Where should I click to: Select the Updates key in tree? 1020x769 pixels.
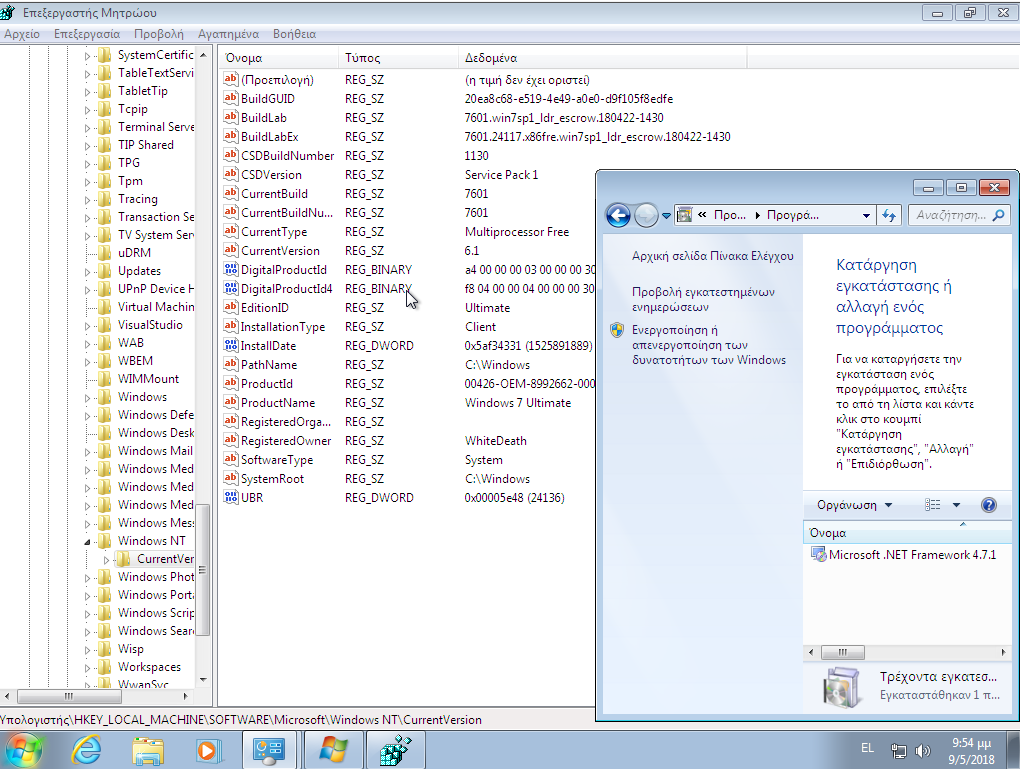coord(139,271)
